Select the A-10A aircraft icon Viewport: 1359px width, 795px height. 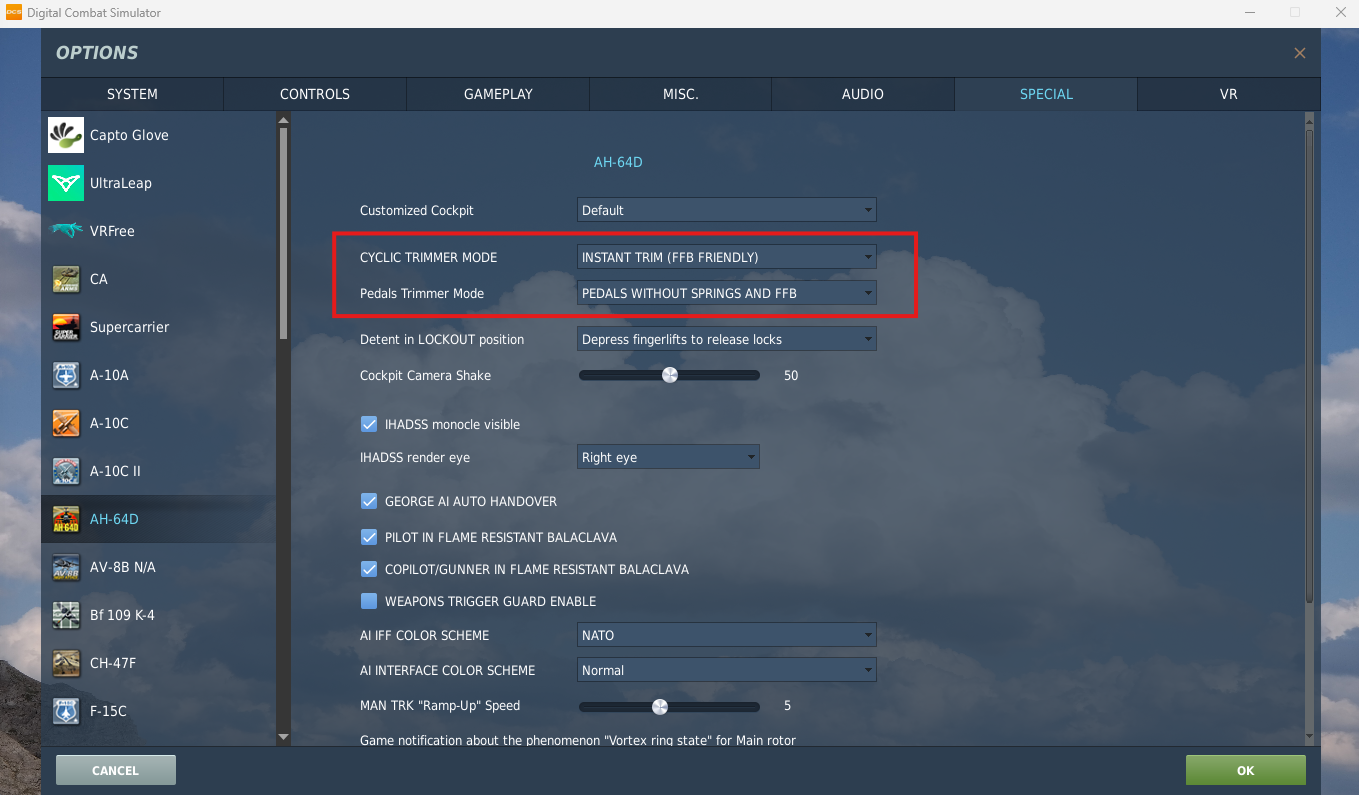[66, 375]
